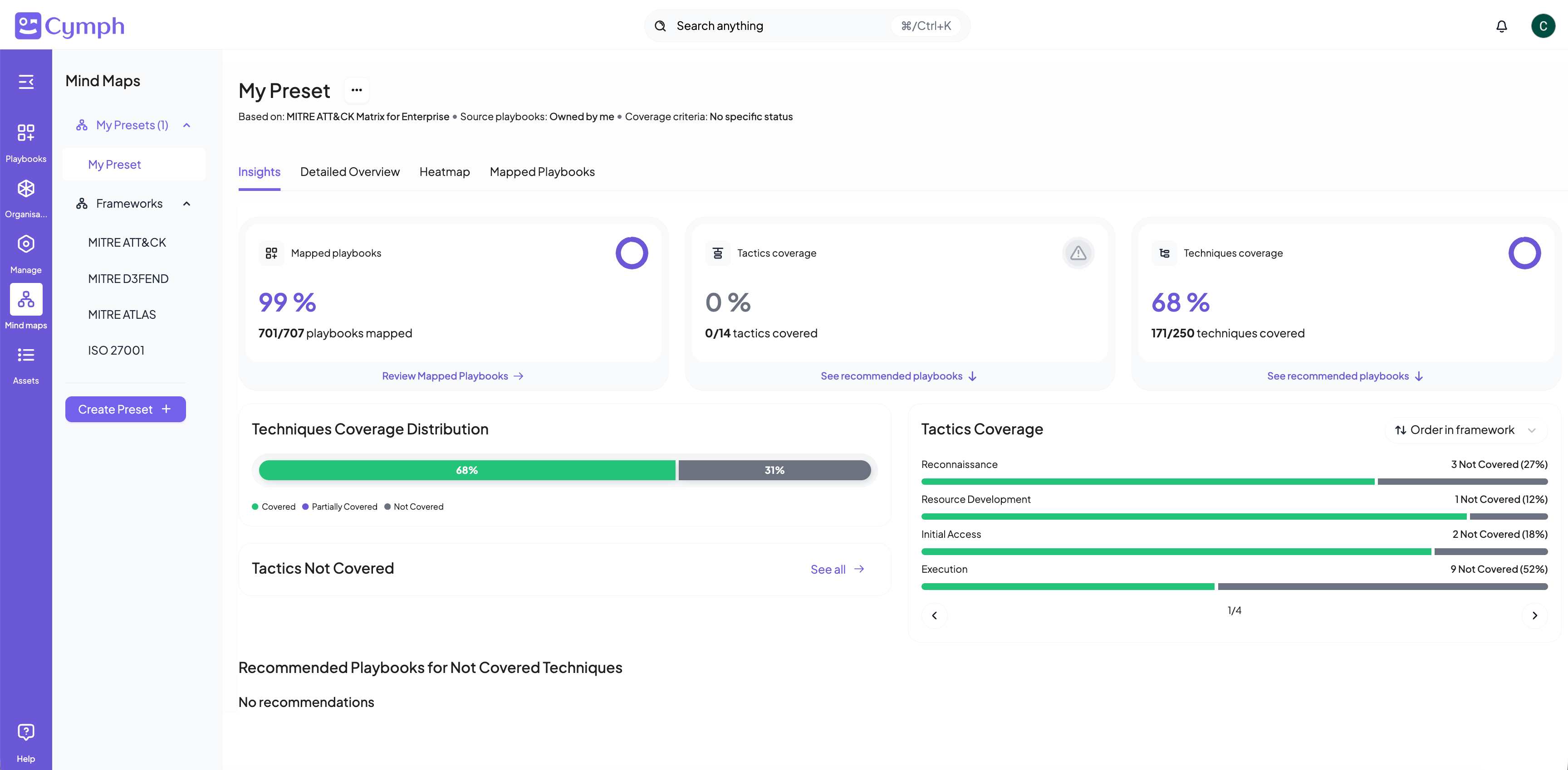The width and height of the screenshot is (1568, 770).
Task: Click the warning icon on Tactics coverage card
Action: pyautogui.click(x=1078, y=253)
